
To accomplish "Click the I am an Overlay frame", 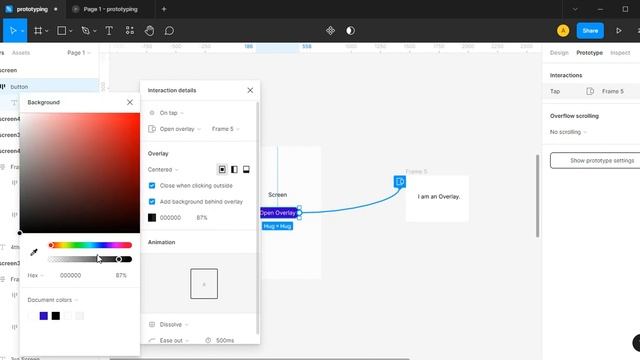I will [438, 199].
